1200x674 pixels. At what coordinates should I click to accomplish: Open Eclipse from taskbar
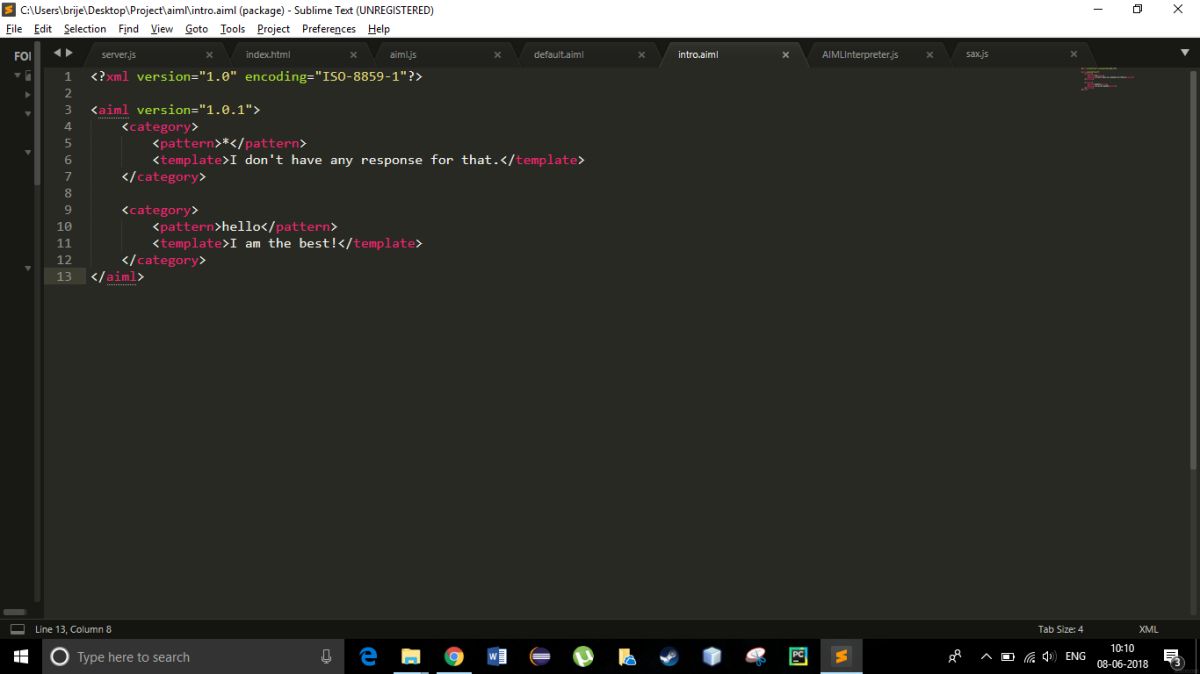540,657
